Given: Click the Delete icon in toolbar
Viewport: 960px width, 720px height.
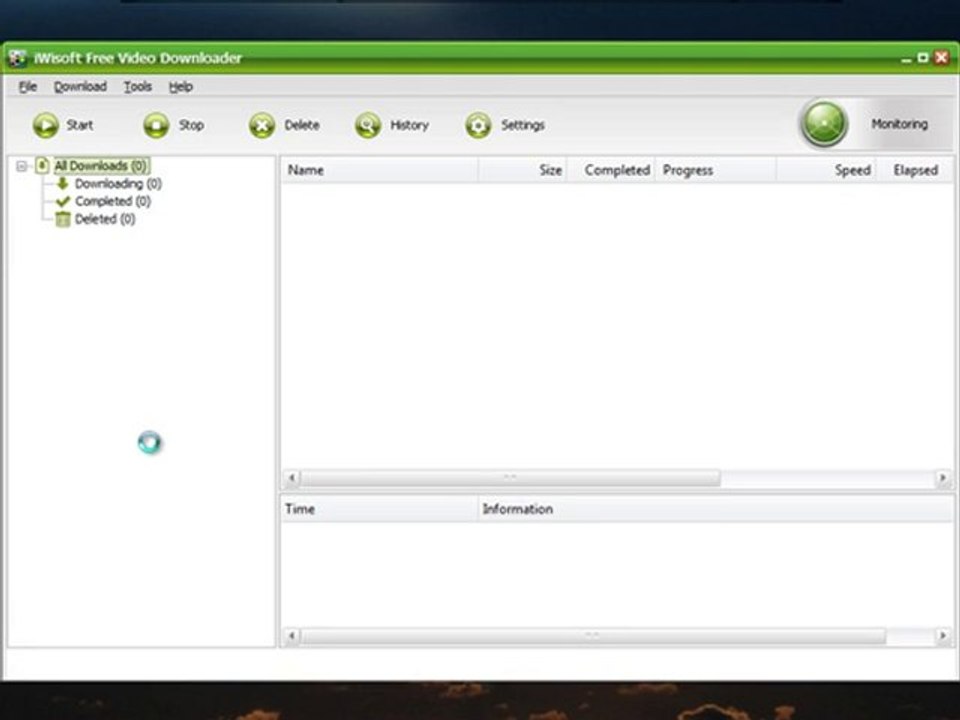Looking at the screenshot, I should (x=262, y=126).
